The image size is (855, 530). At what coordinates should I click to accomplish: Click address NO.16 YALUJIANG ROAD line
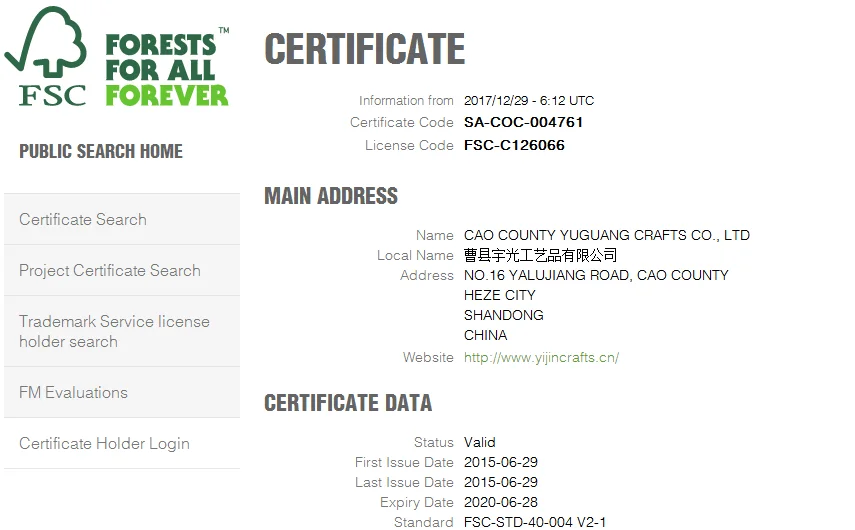click(x=596, y=275)
